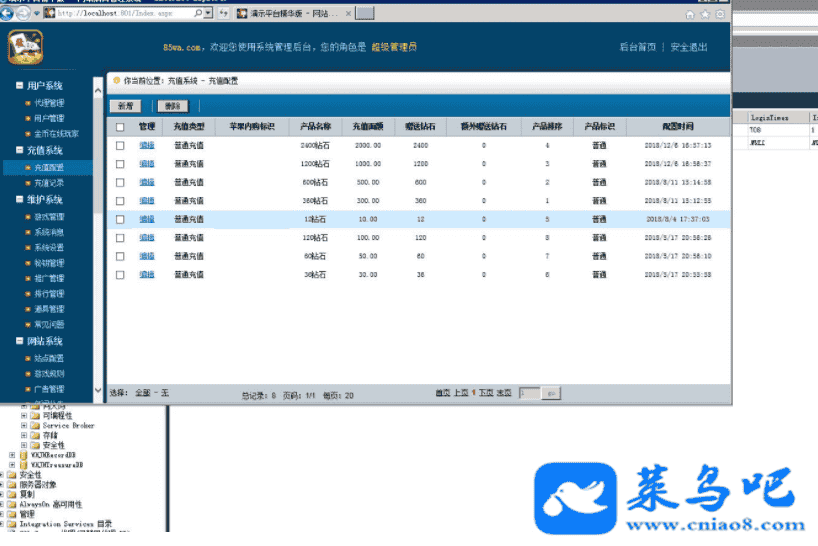Click the WHJHTreasureDB database icon
Image resolution: width=818 pixels, height=546 pixels.
(x=23, y=465)
